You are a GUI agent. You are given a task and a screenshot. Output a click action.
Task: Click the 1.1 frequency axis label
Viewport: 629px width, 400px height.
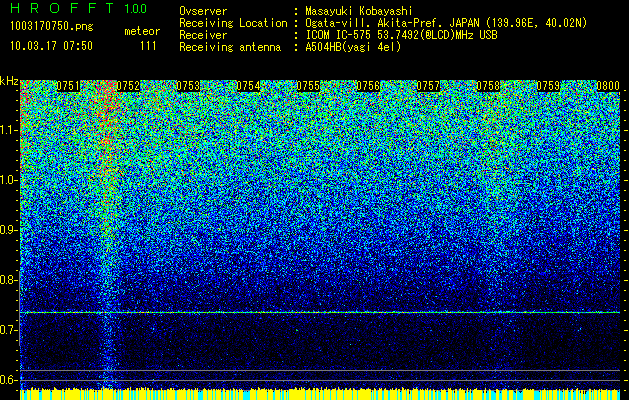pos(9,130)
